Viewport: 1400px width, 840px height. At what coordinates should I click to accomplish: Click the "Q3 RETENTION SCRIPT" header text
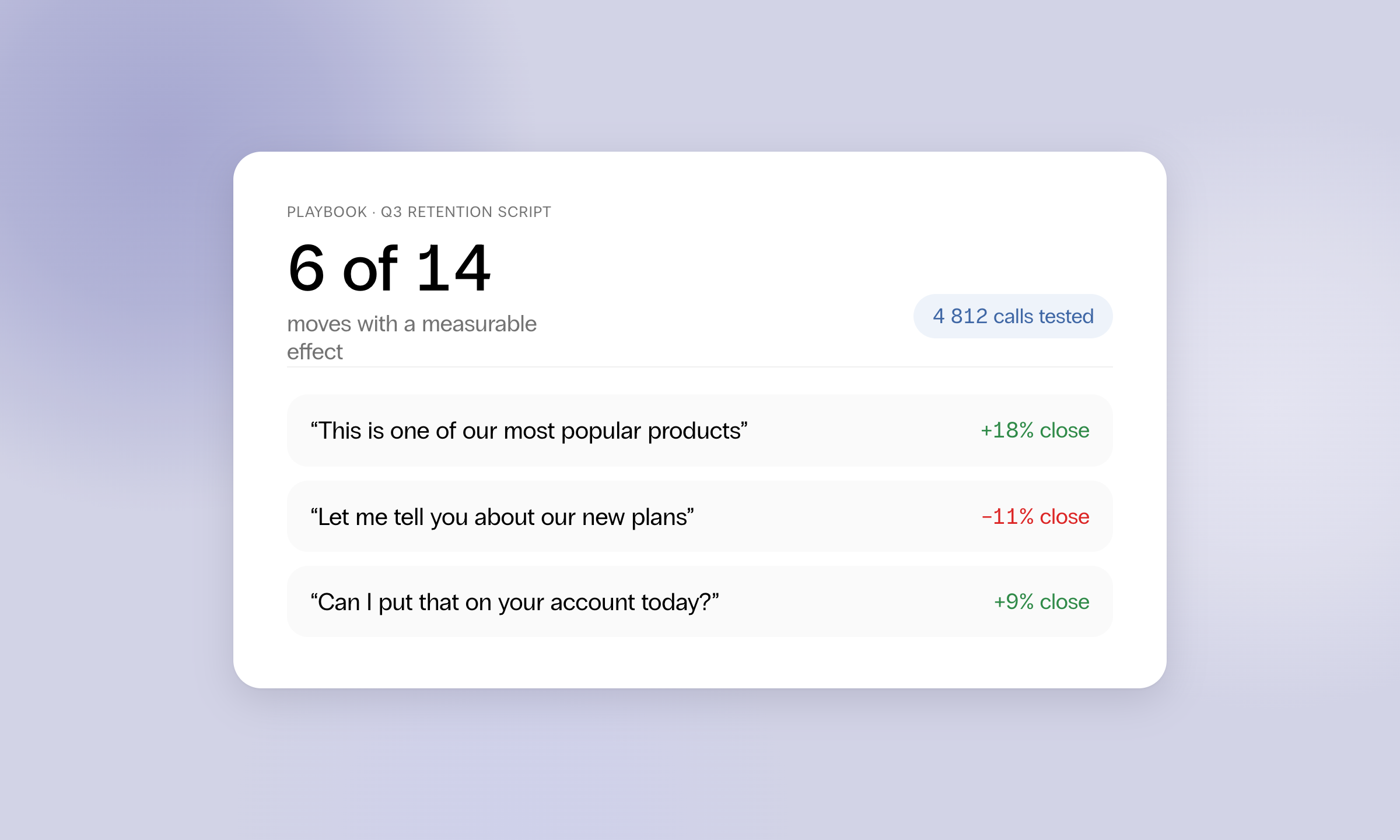(466, 212)
